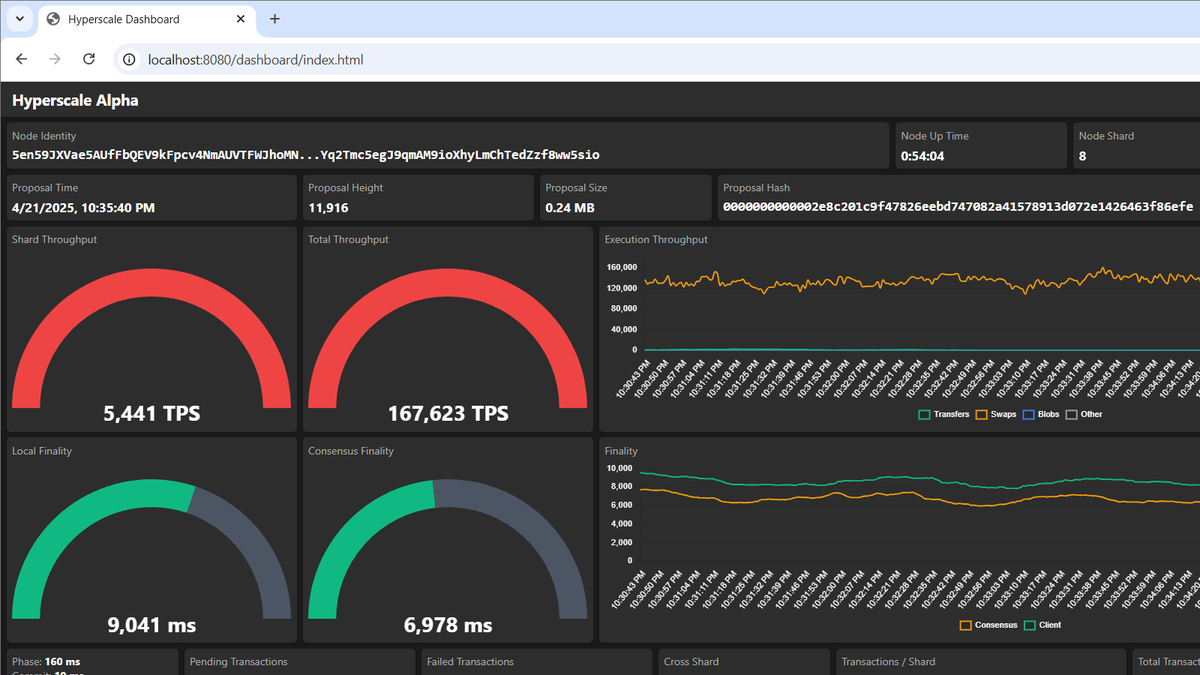Click Proposal Time value 4/21/2025, 10:35:40 PM
The height and width of the screenshot is (675, 1200).
[x=83, y=208]
